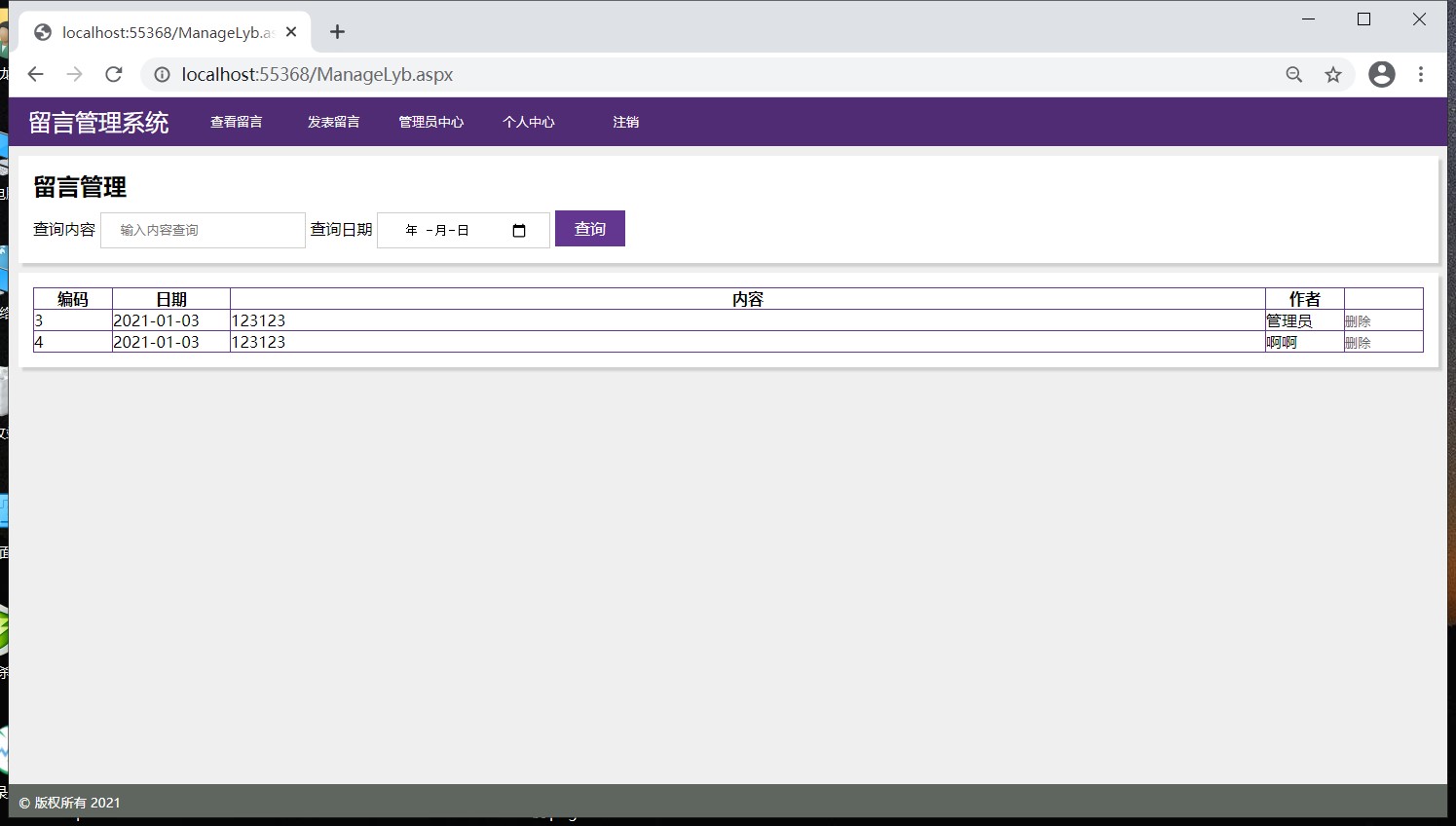
Task: Open 管理员中心 navigation item
Action: pyautogui.click(x=431, y=122)
